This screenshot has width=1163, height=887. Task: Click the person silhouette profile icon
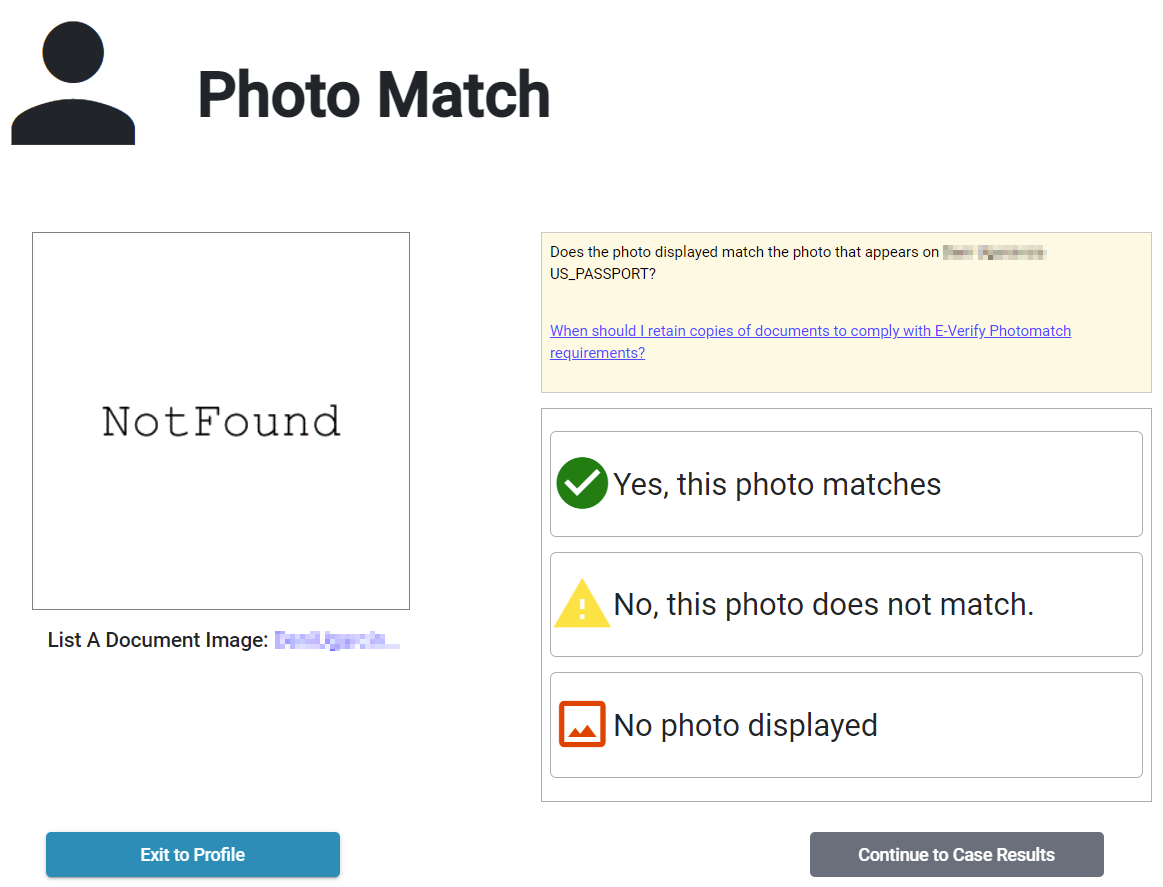click(x=73, y=84)
